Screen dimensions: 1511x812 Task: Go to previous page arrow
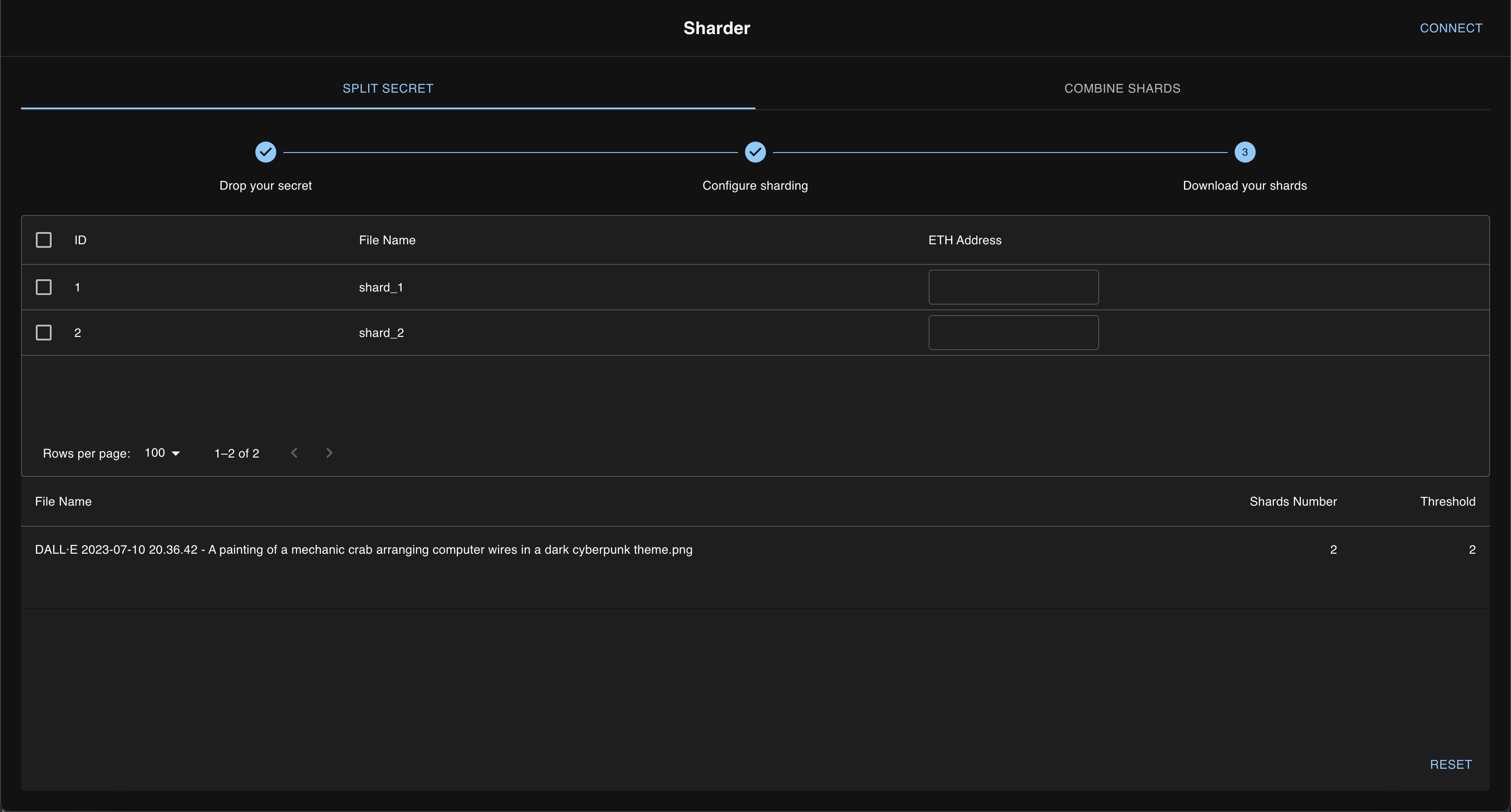(294, 453)
